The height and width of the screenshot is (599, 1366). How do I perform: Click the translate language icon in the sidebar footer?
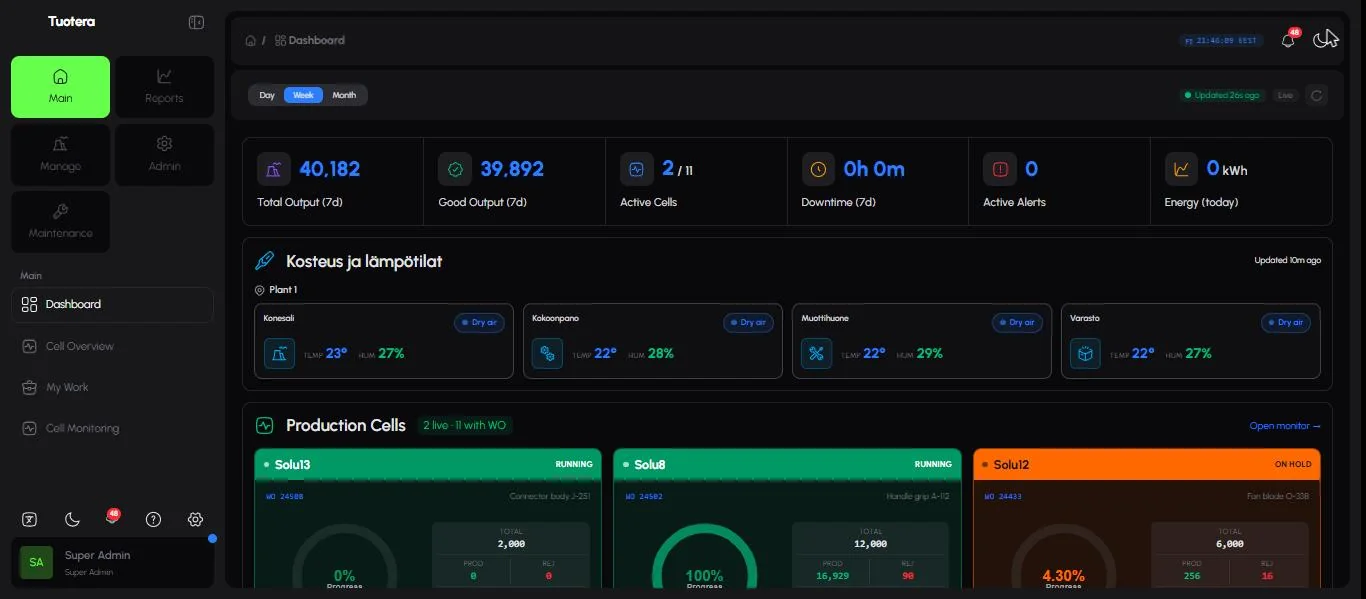30,519
